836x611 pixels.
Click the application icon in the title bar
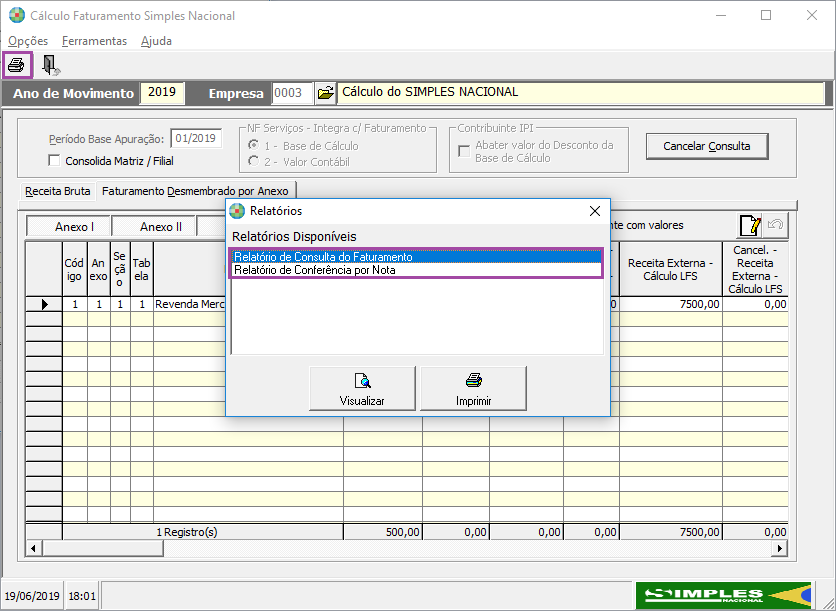coord(17,15)
